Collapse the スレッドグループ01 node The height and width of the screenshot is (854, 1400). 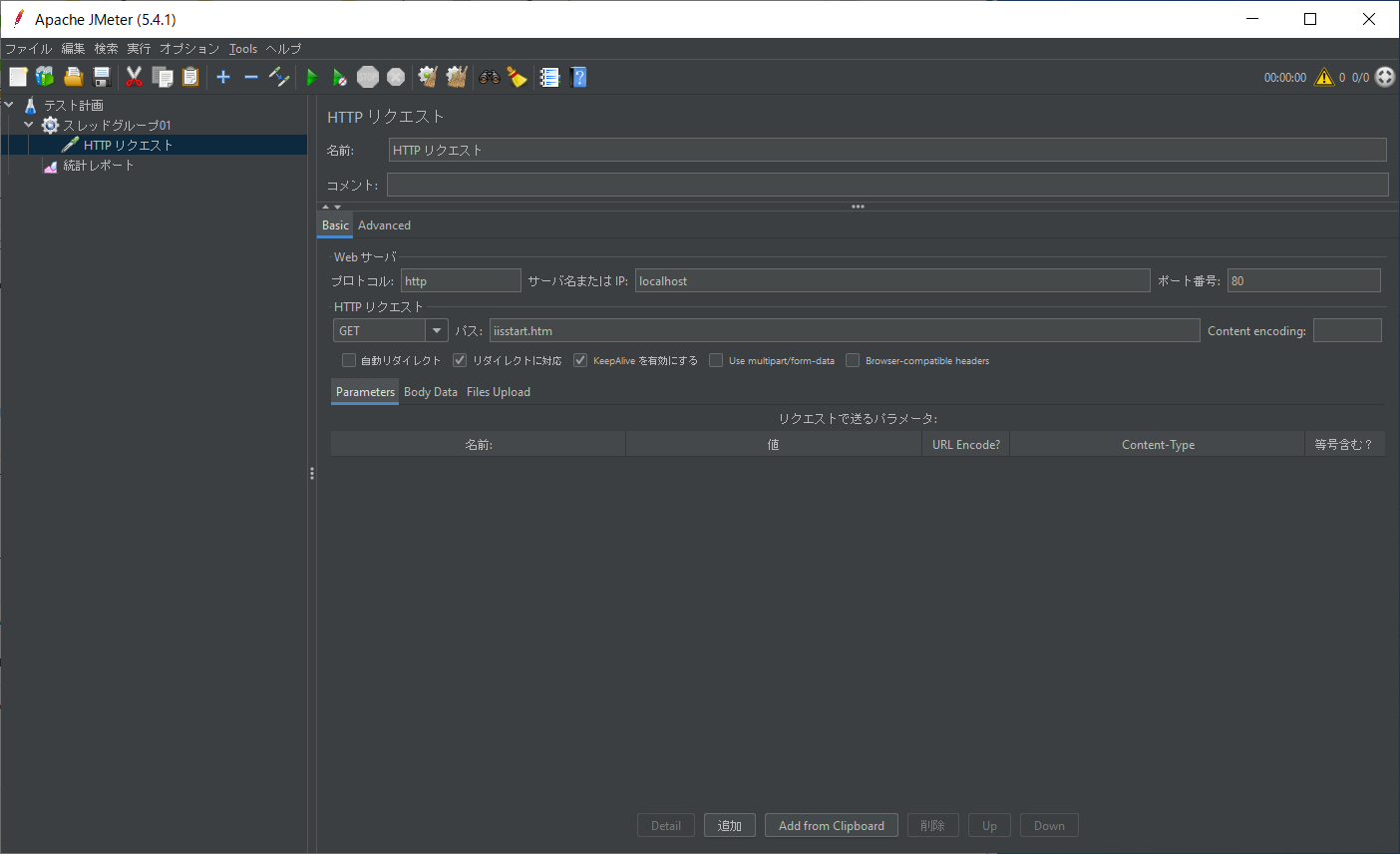pos(29,125)
